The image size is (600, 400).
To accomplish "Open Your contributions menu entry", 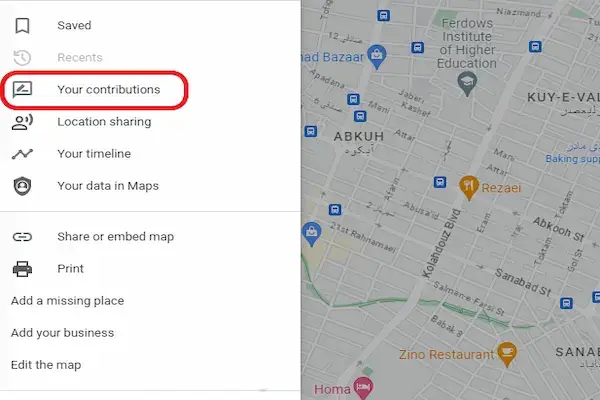I will [108, 90].
